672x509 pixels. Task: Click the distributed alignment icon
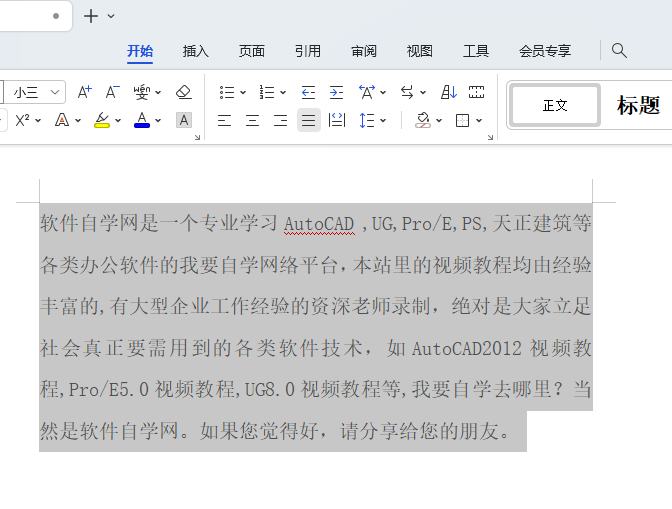(336, 120)
